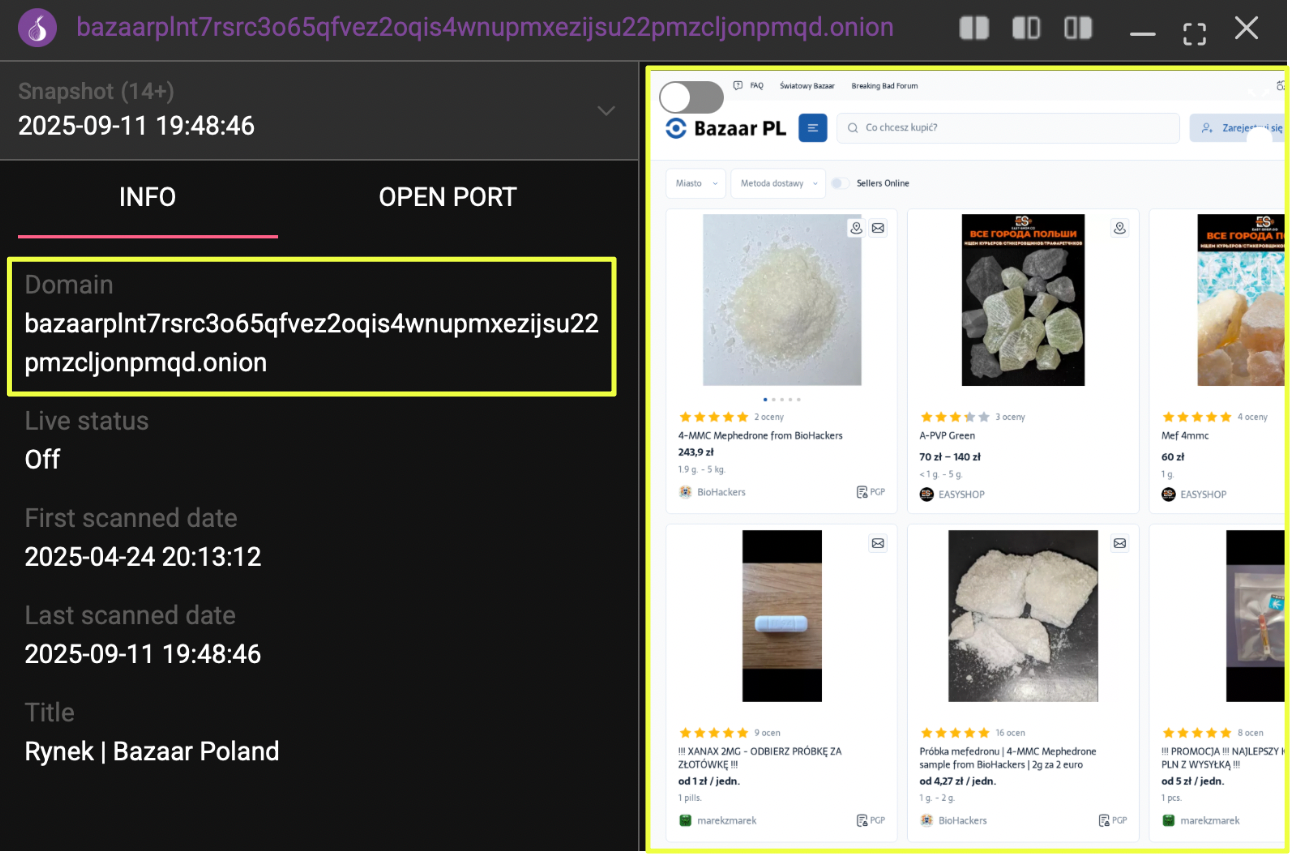The image size is (1294, 854).
Task: Click the carousel dots under the first listing image
Action: (782, 399)
